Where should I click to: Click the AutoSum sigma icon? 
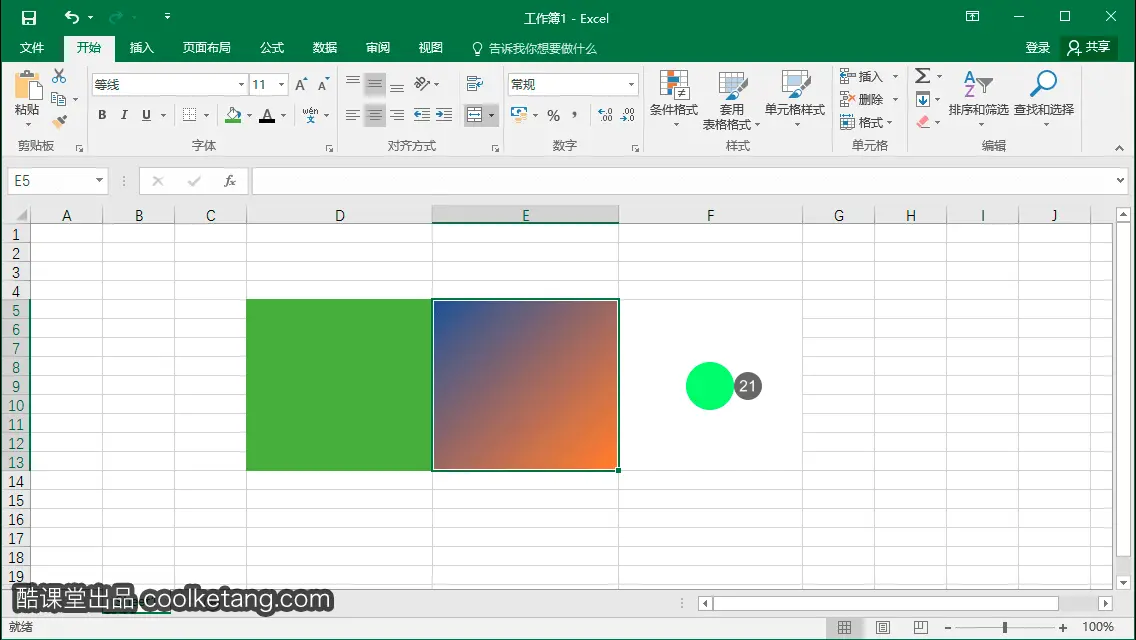pyautogui.click(x=922, y=76)
